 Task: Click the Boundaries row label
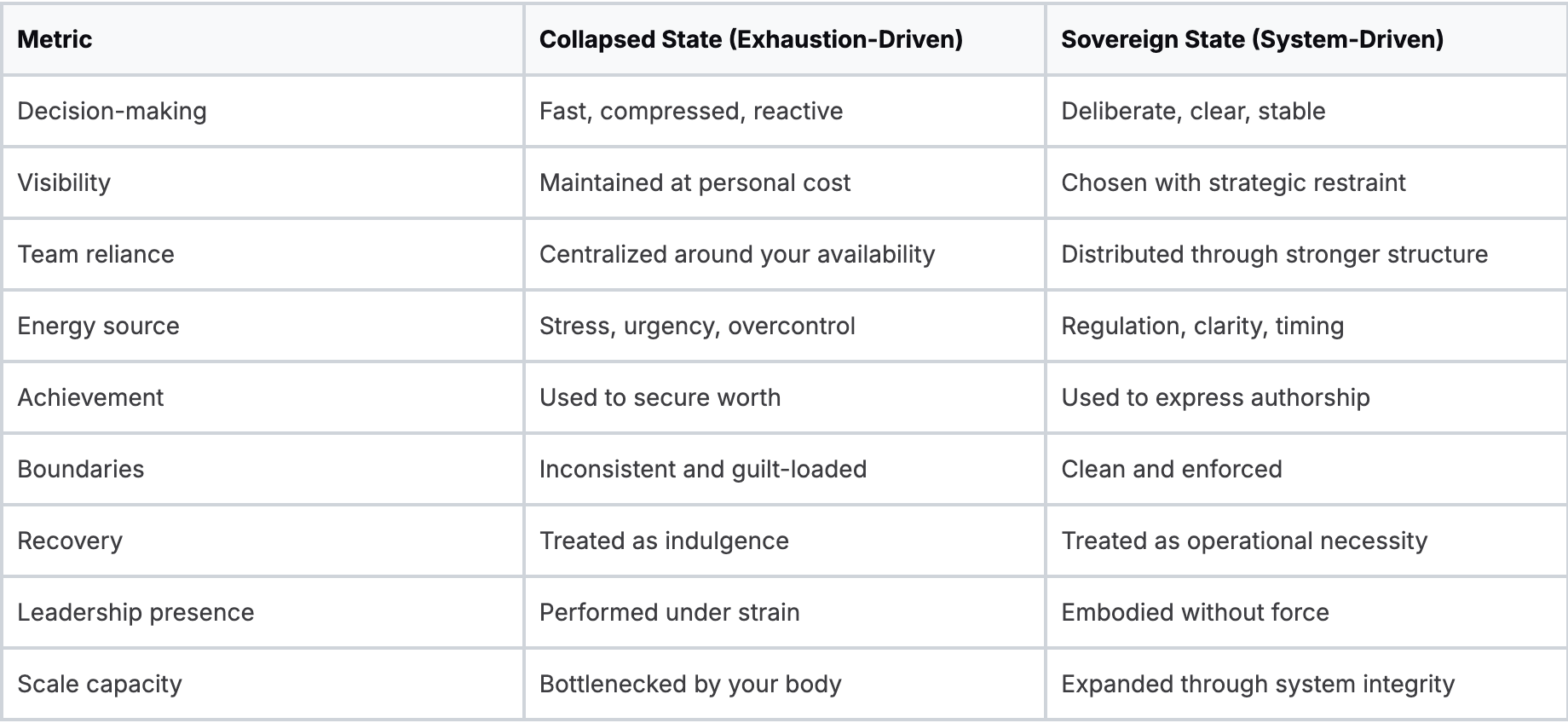coord(81,469)
